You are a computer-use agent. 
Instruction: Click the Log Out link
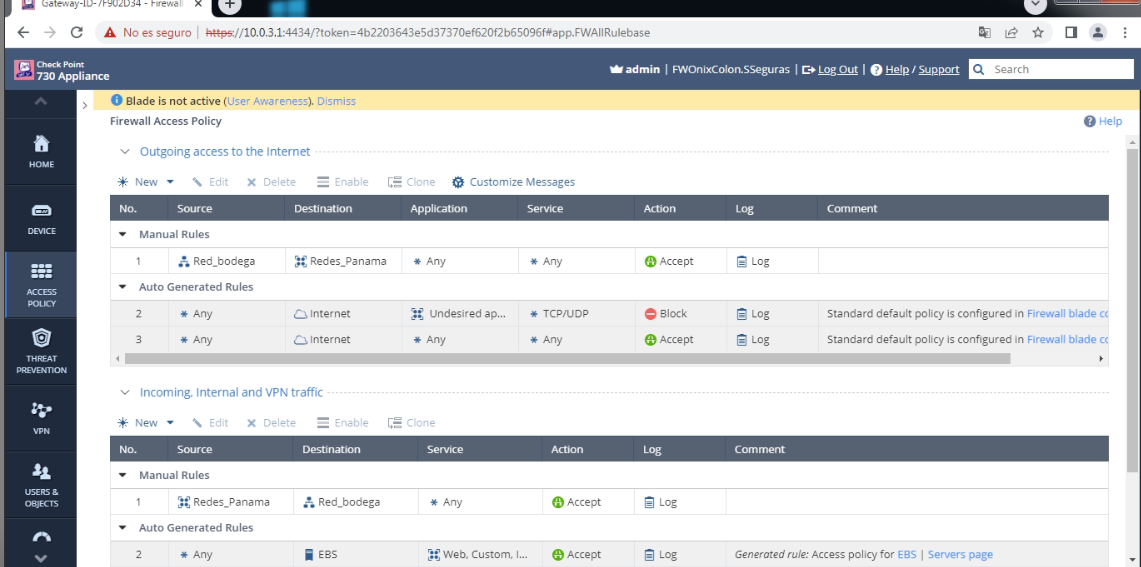[x=837, y=69]
